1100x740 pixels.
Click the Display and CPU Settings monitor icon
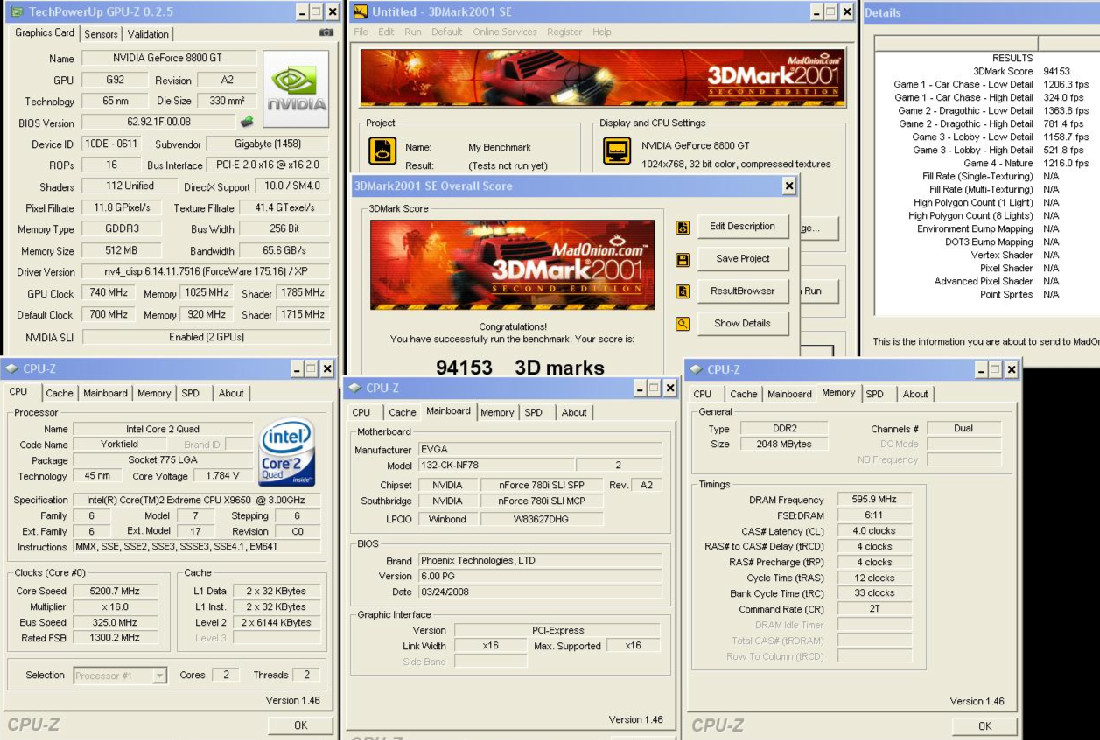click(617, 150)
